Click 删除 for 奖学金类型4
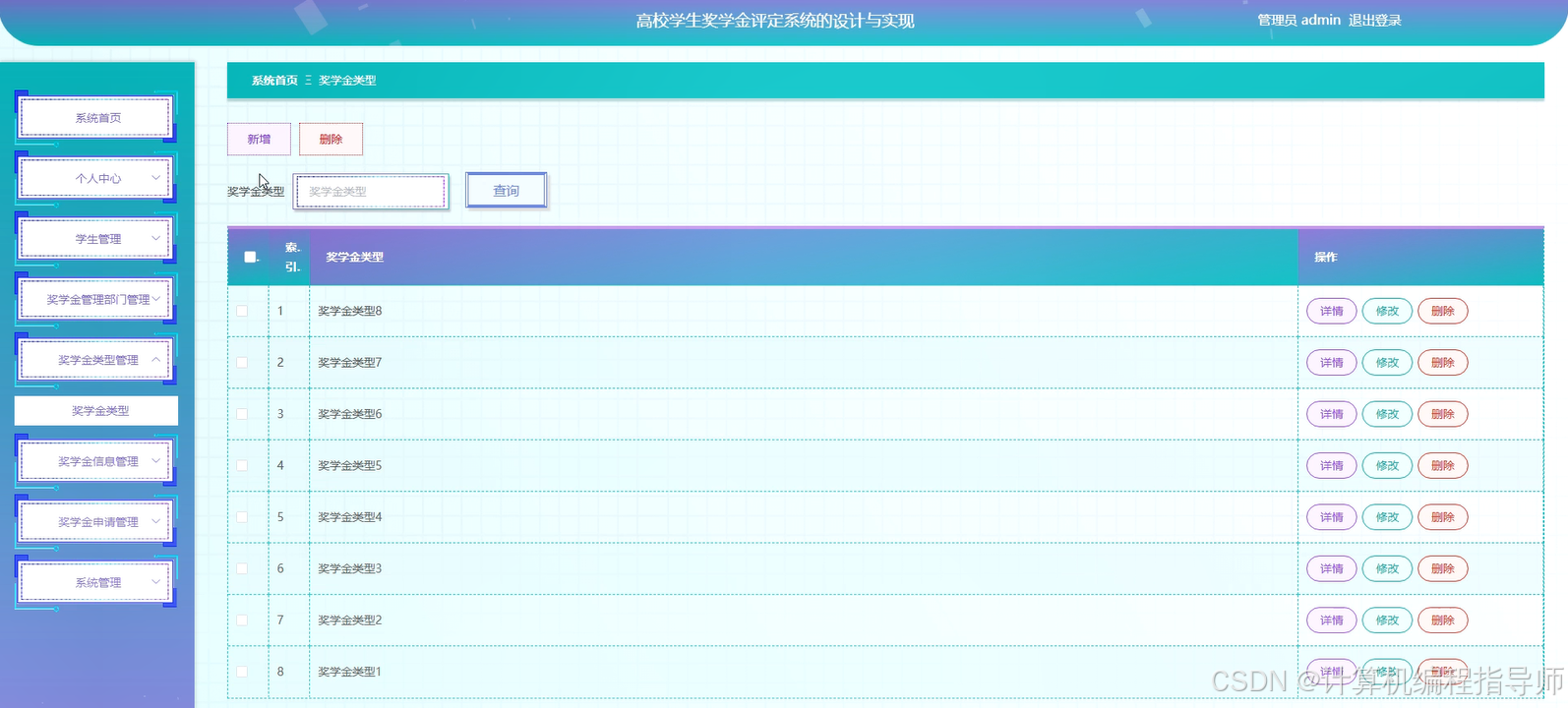Image resolution: width=1568 pixels, height=708 pixels. click(1443, 517)
